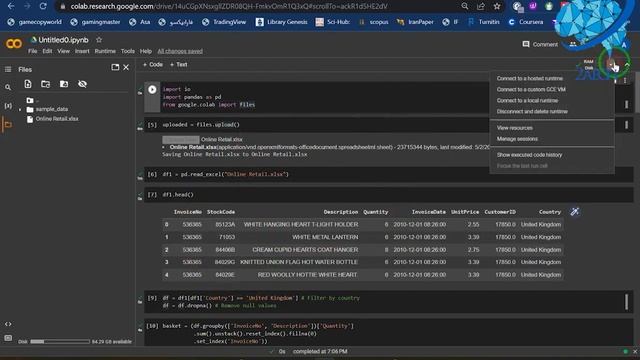Open the Edit menu
Image resolution: width=640 pixels, height=360 pixels.
click(x=47, y=51)
